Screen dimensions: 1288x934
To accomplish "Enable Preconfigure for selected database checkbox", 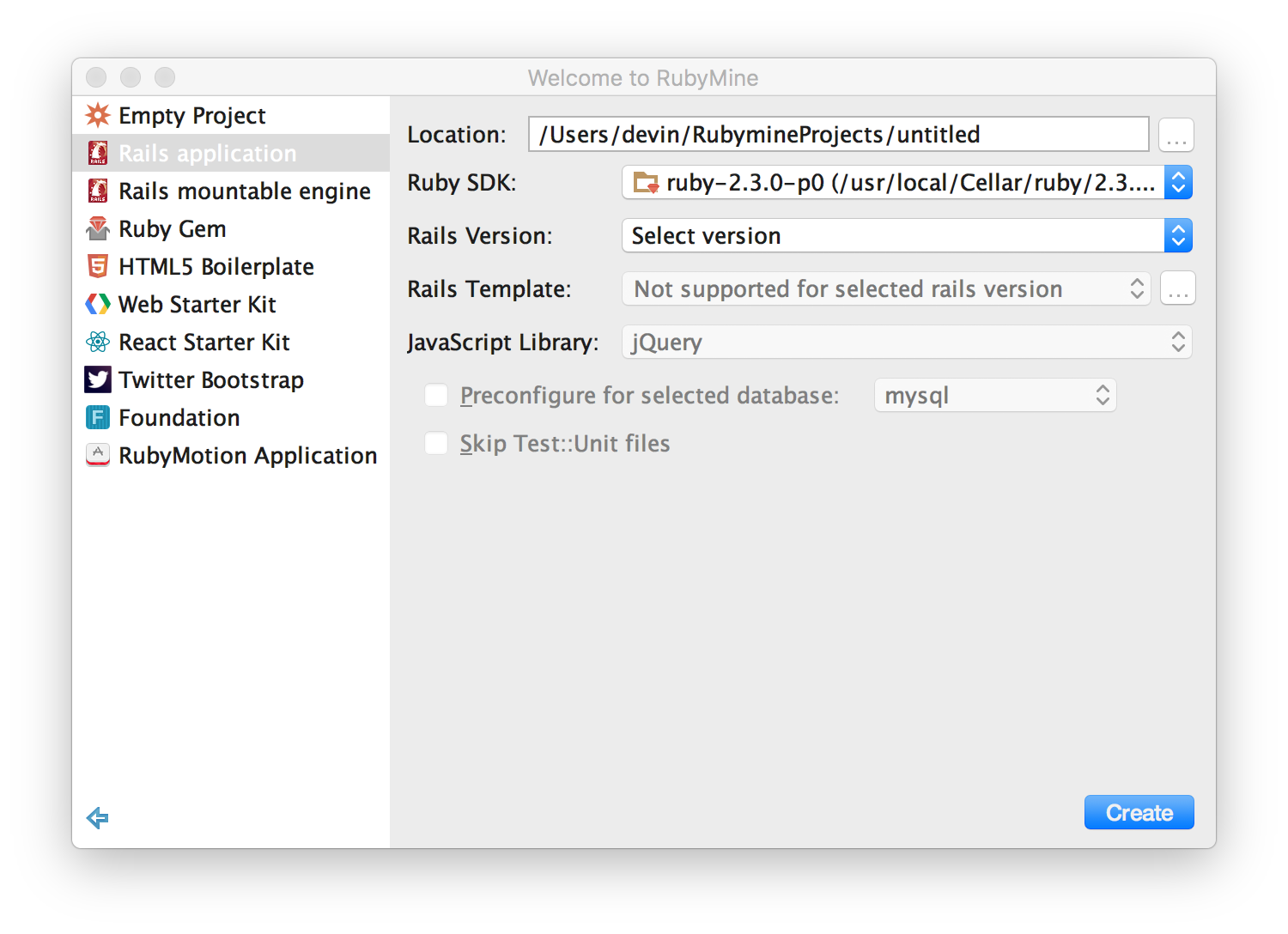I will coord(436,395).
